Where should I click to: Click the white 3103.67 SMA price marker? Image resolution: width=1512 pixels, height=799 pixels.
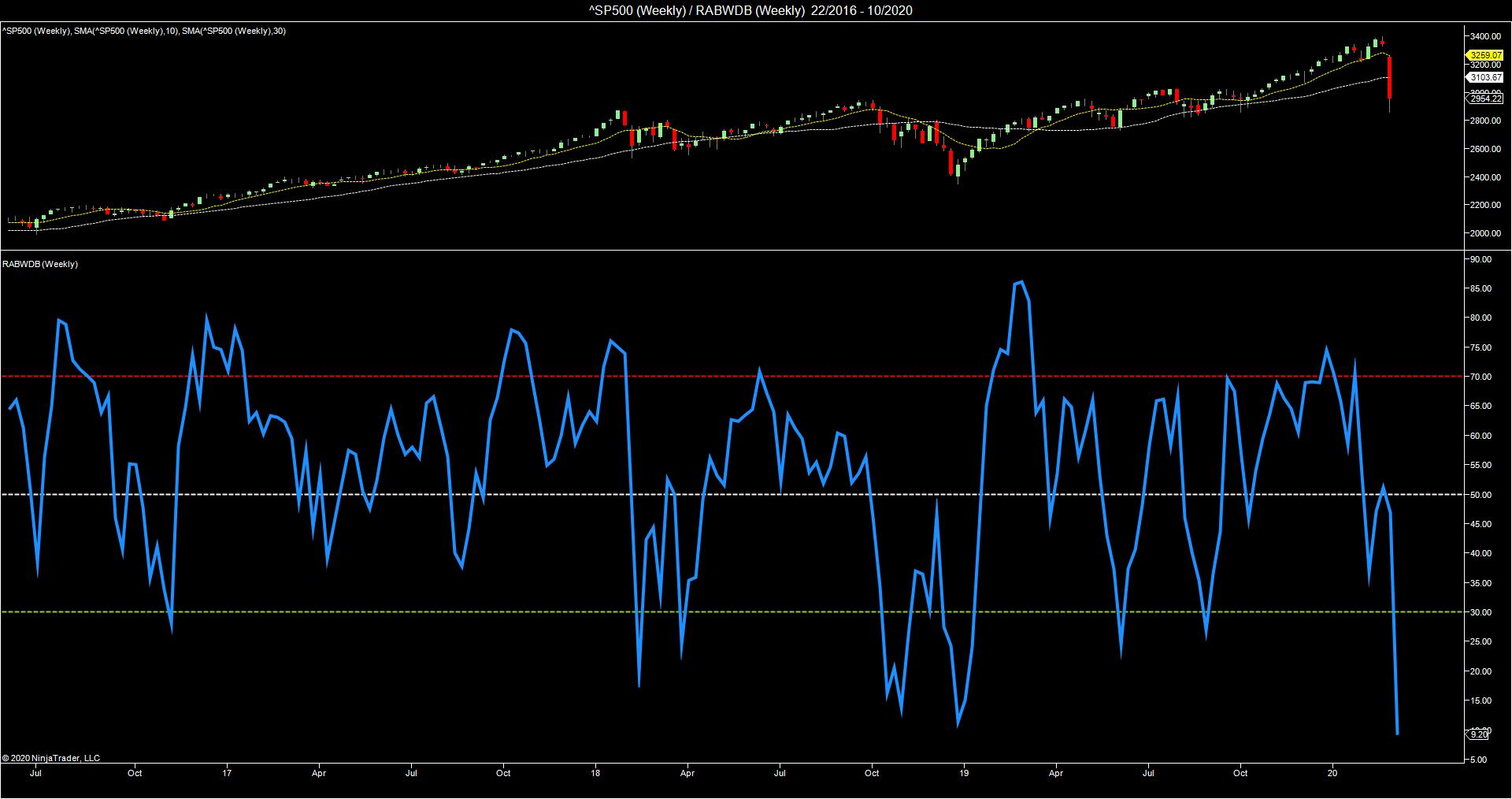pyautogui.click(x=1484, y=78)
